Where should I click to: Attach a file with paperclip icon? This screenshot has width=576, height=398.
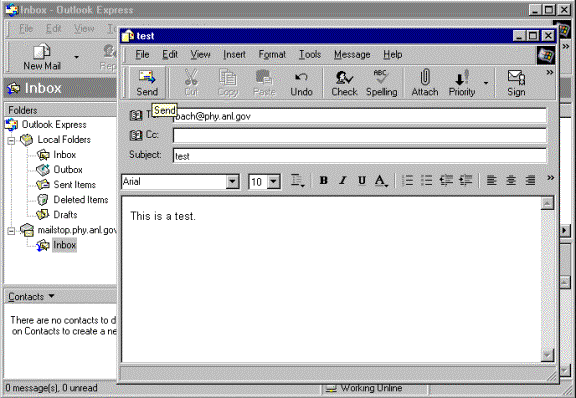pos(425,83)
